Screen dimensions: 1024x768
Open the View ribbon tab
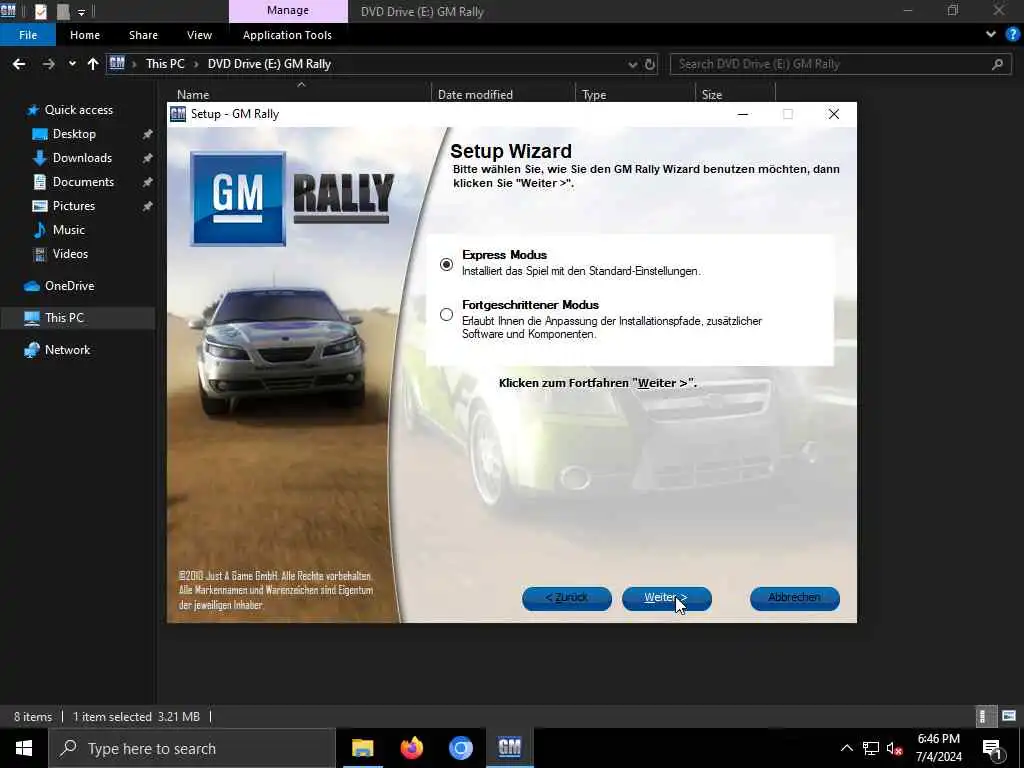click(x=199, y=35)
